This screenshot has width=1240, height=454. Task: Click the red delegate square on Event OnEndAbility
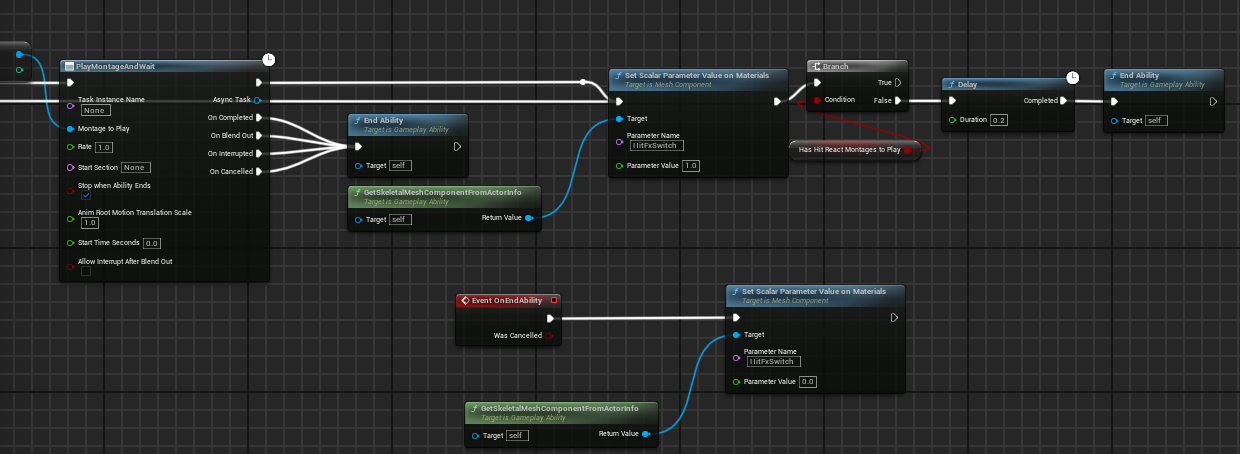[554, 300]
